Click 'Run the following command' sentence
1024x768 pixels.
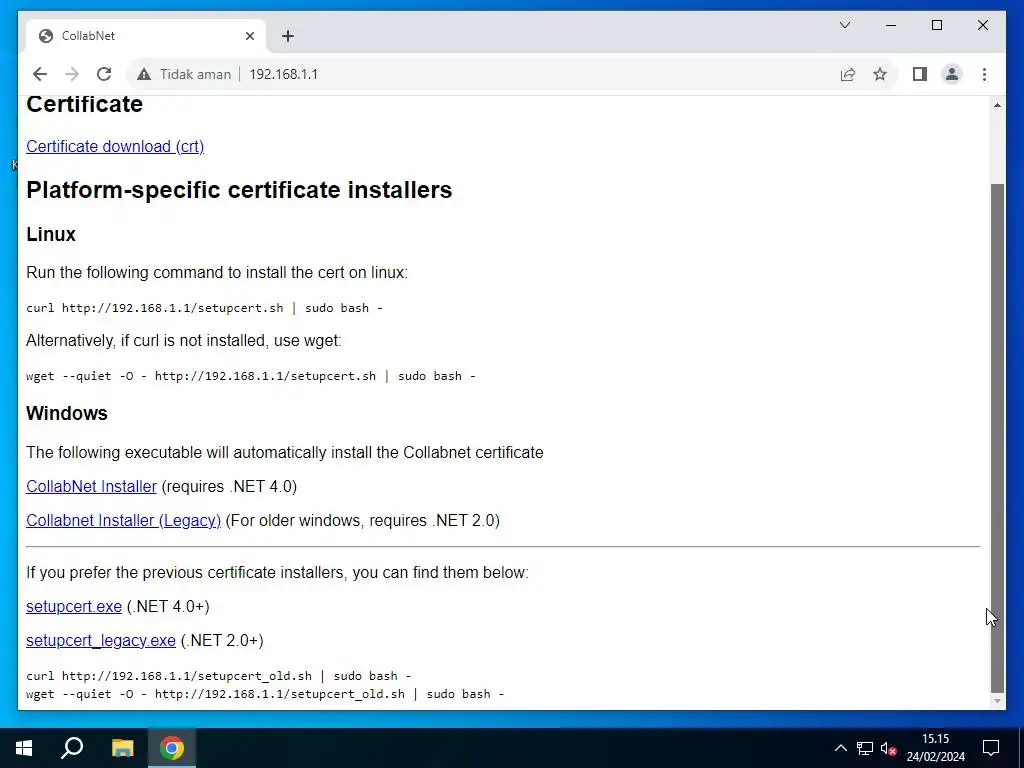217,272
